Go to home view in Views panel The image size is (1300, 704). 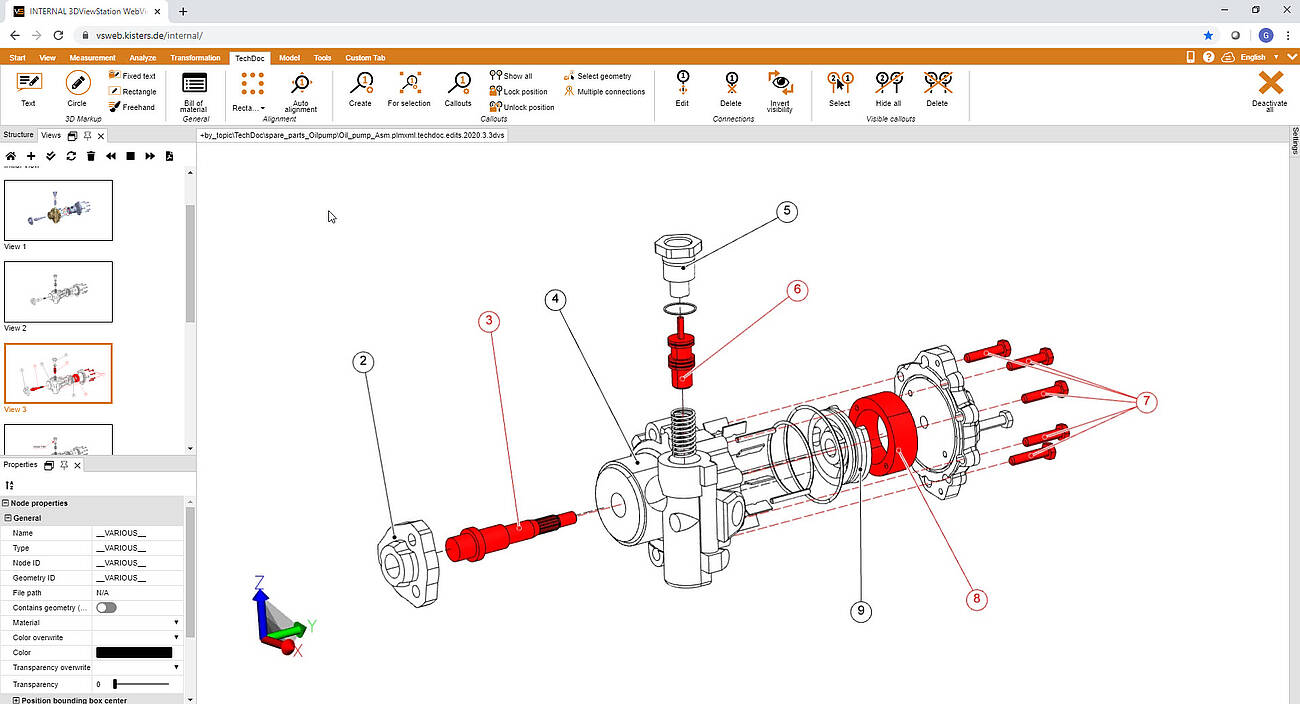tap(11, 156)
